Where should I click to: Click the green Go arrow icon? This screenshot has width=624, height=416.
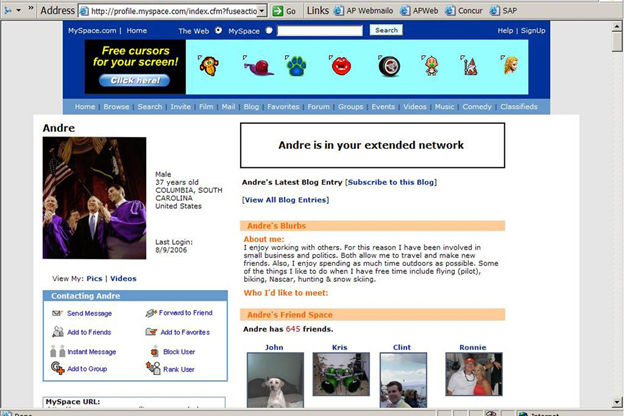point(277,11)
